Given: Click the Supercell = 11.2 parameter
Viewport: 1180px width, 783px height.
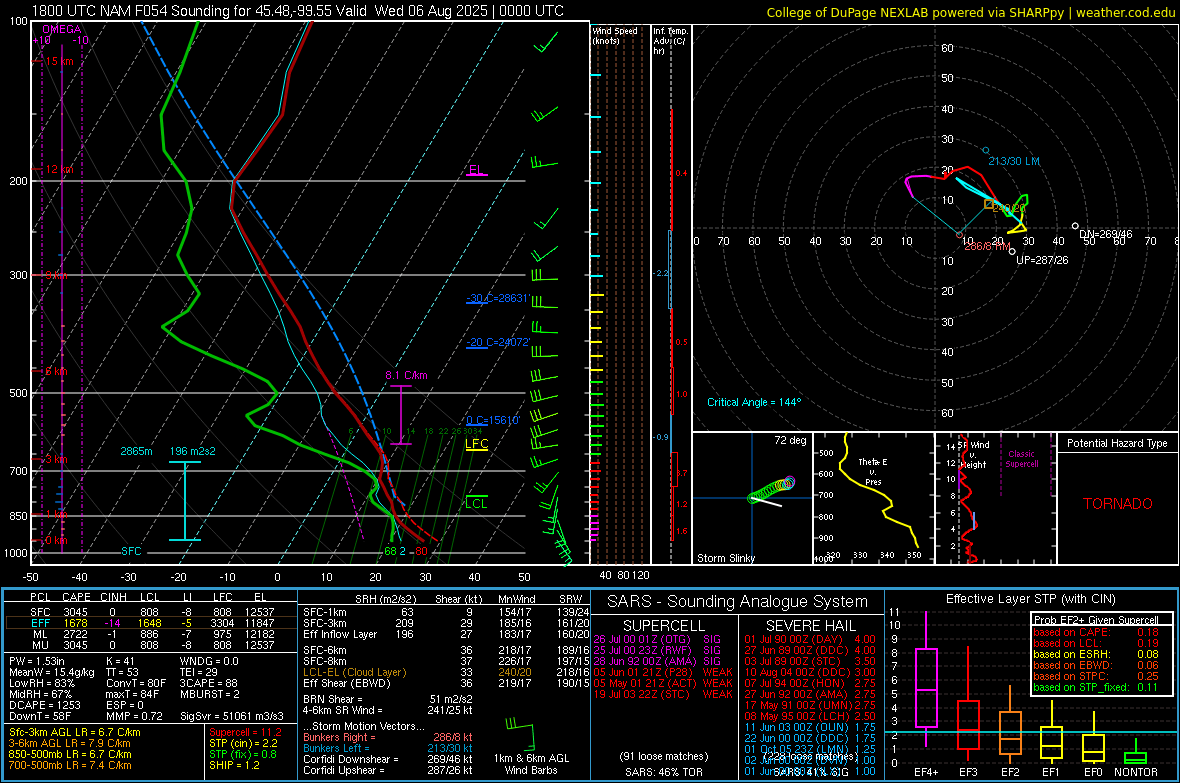Looking at the screenshot, I should coord(245,732).
